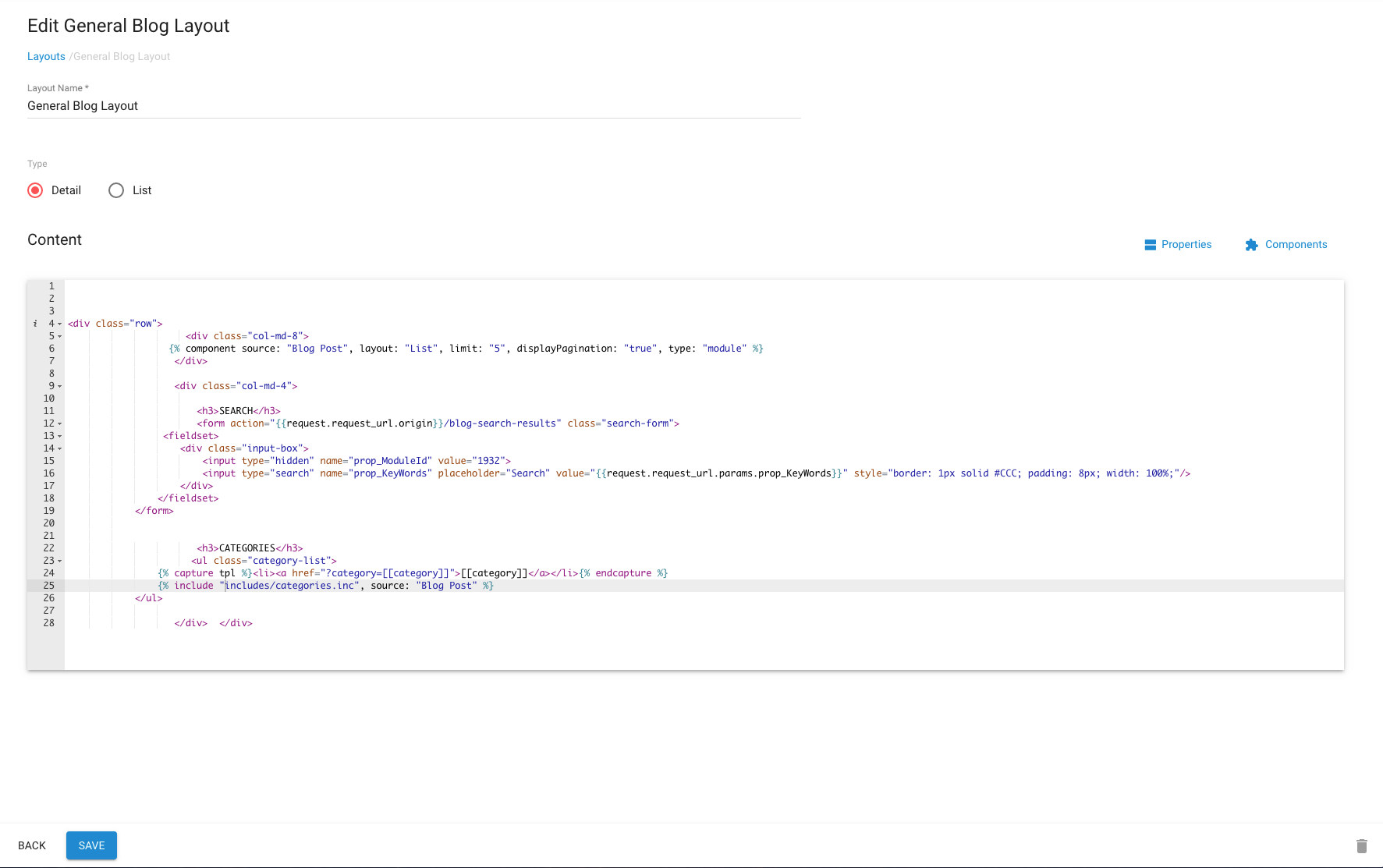Open the Components link
This screenshot has height=868, width=1383.
point(1296,244)
